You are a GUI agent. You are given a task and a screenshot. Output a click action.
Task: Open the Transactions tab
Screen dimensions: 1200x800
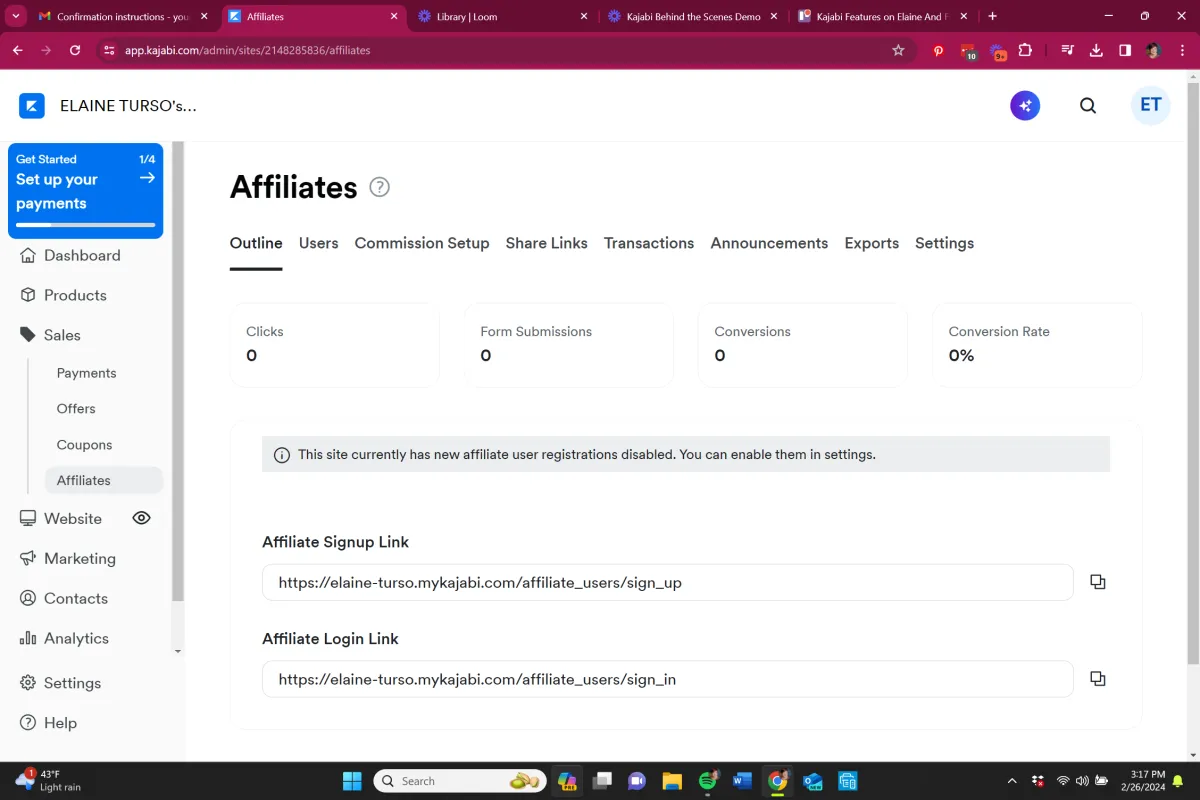649,243
